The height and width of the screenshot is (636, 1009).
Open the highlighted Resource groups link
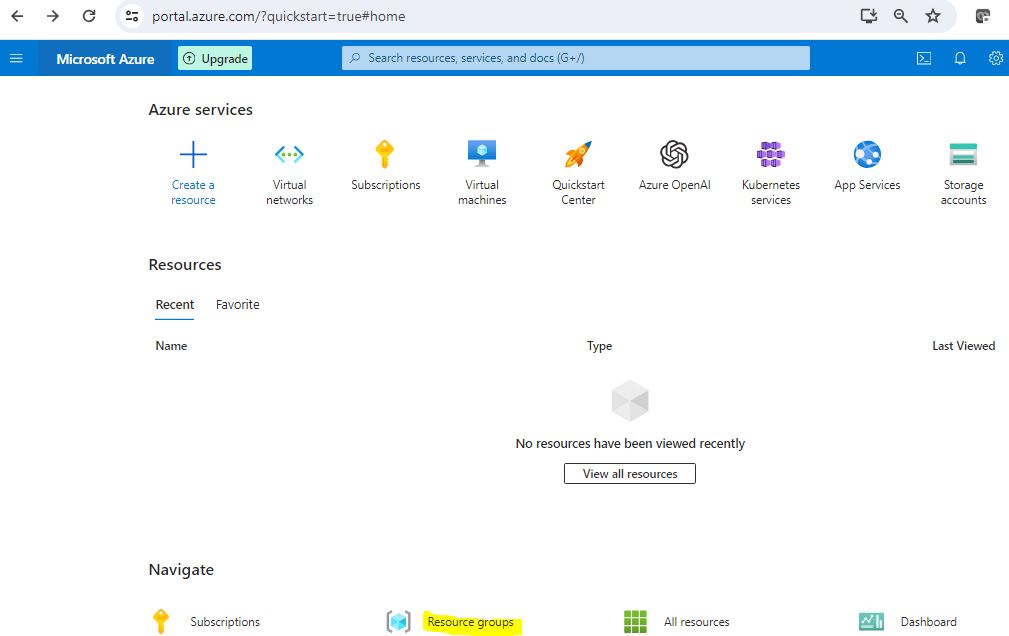tap(470, 622)
